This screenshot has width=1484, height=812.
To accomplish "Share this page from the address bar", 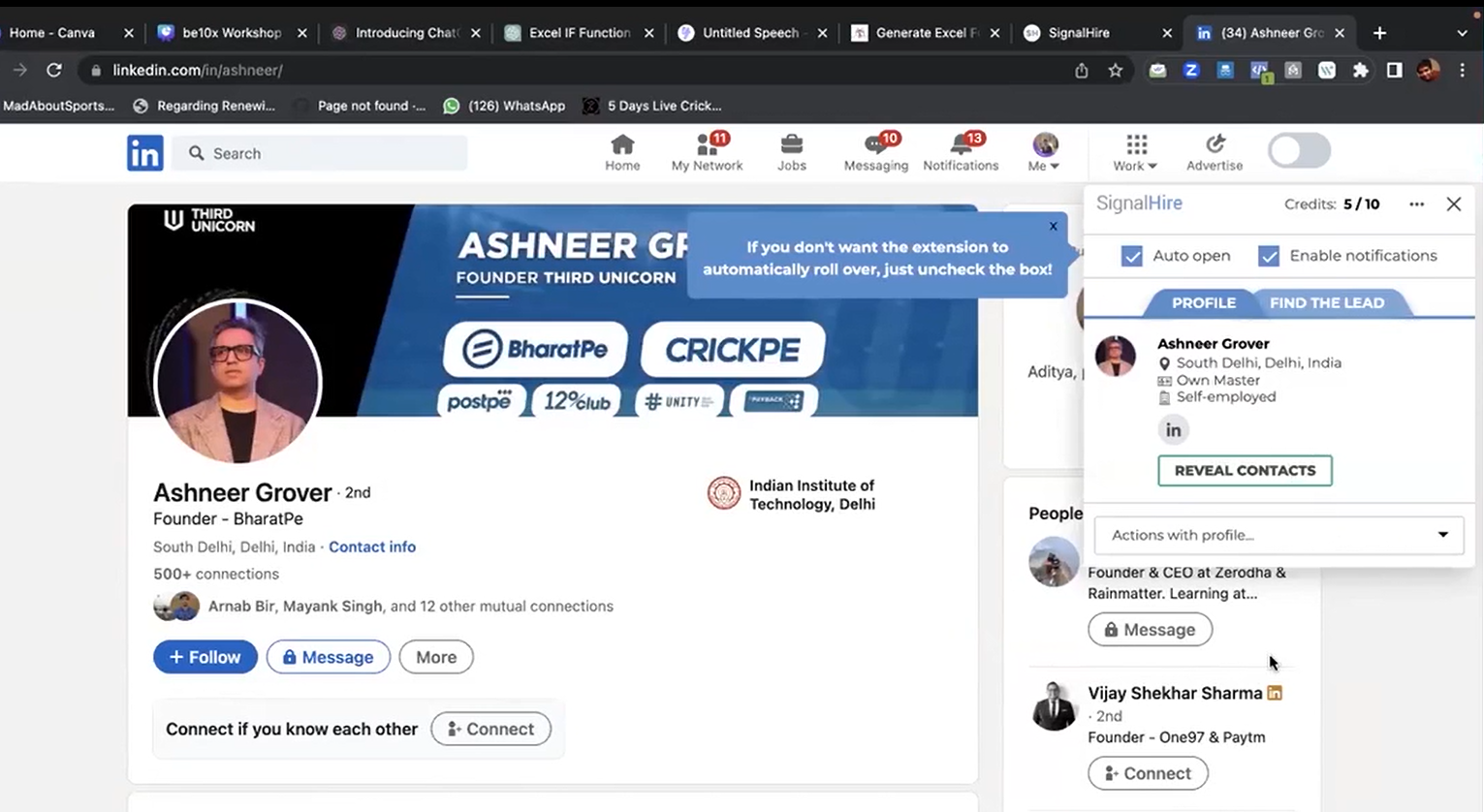I will coord(1081,71).
